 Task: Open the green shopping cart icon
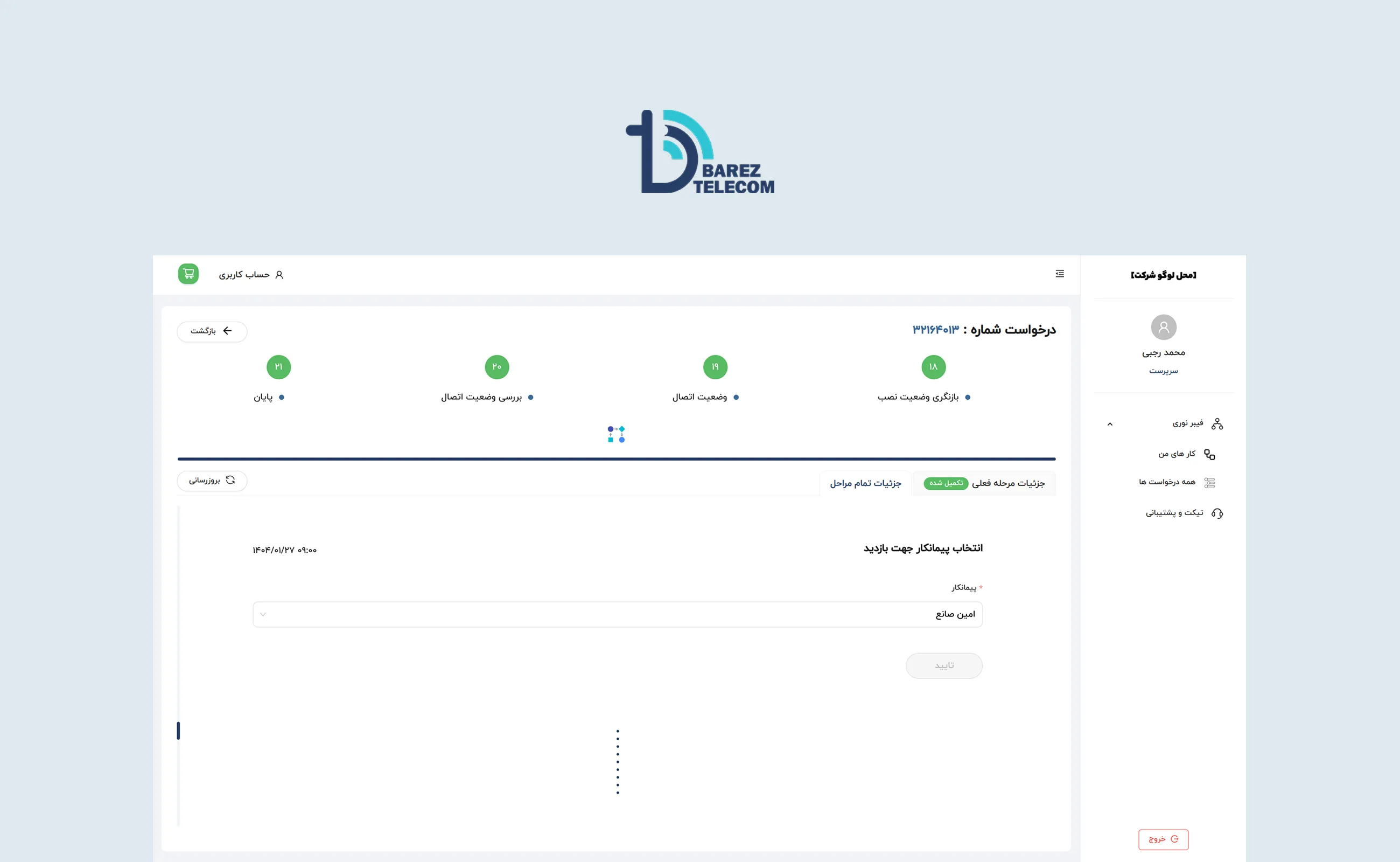[188, 274]
